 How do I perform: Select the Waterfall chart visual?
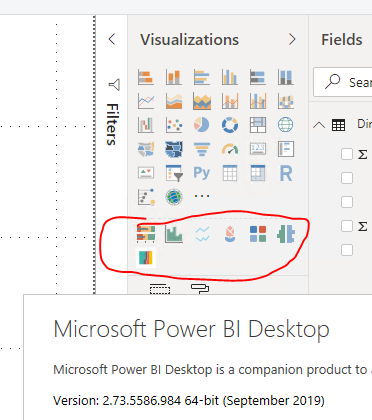pos(146,125)
